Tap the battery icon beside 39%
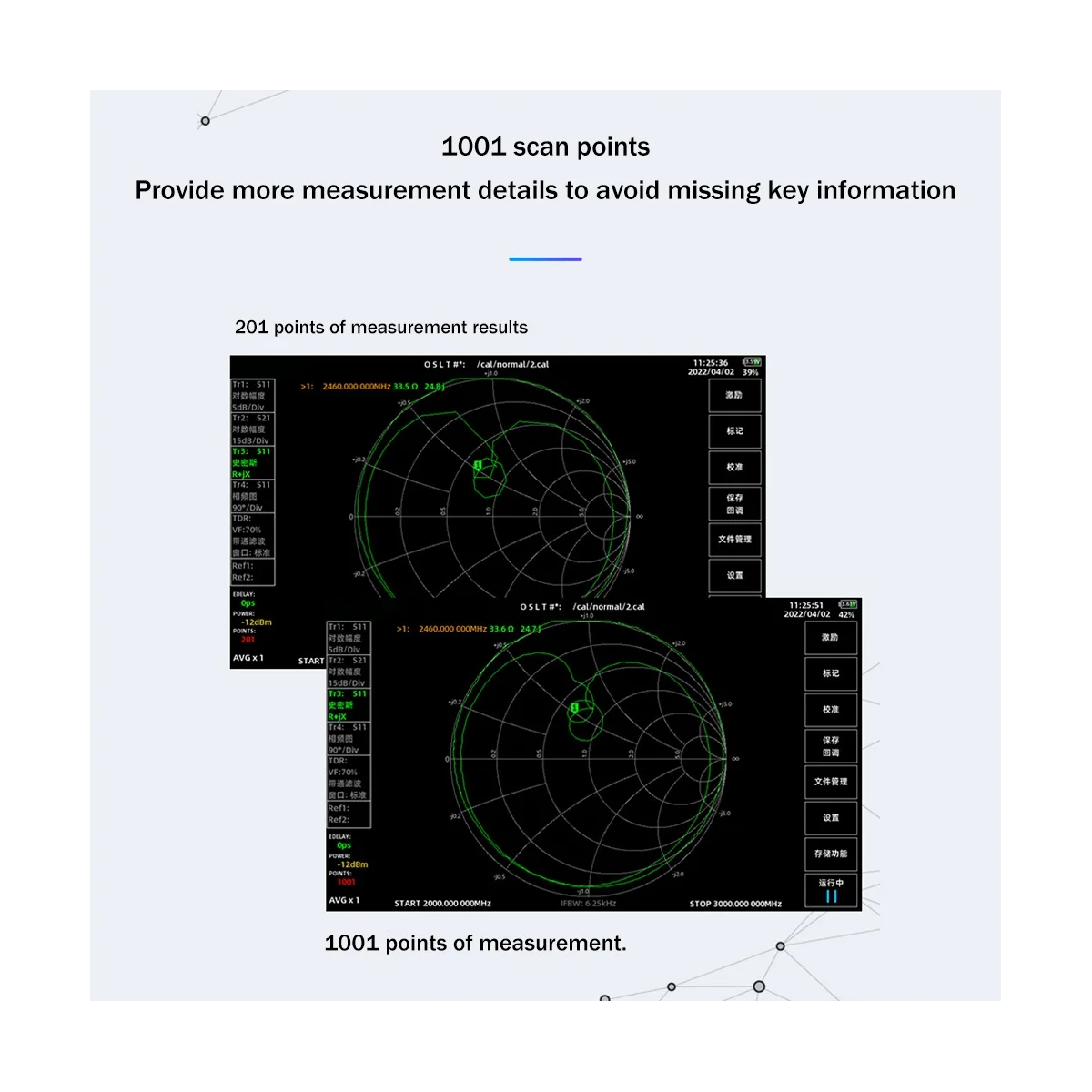Viewport: 1092px width, 1092px height. [752, 362]
